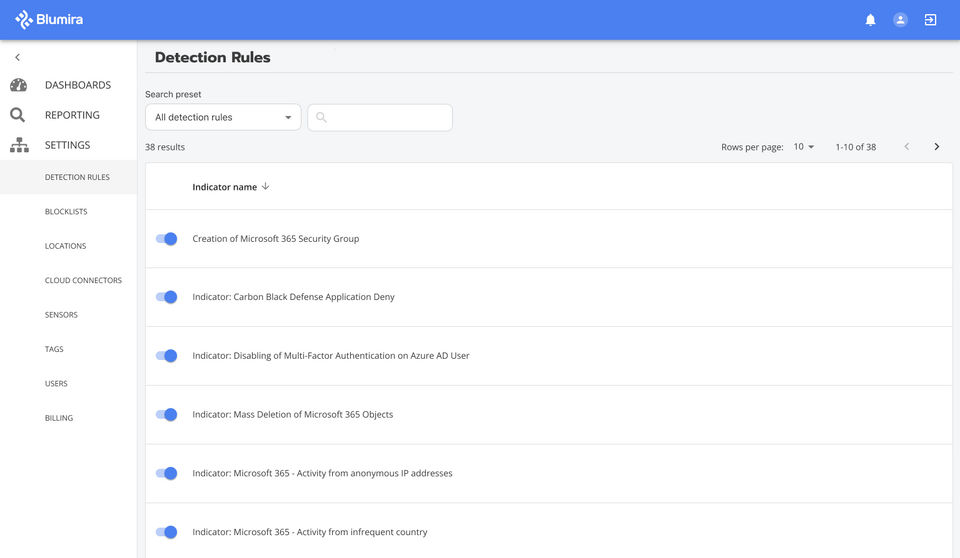Collapse the sidebar with the back chevron
The height and width of the screenshot is (558, 960).
(17, 57)
